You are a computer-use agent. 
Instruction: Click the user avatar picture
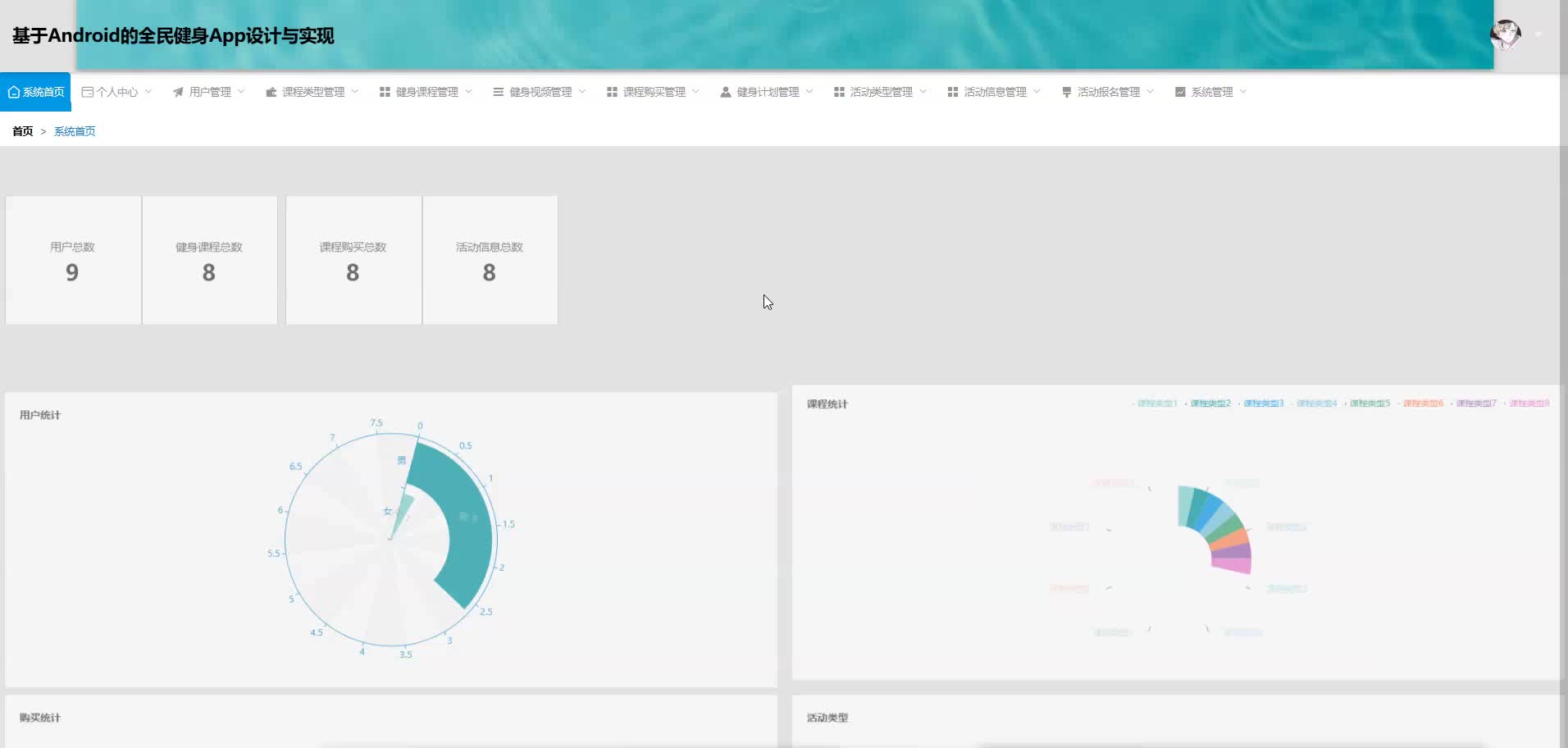coord(1506,34)
